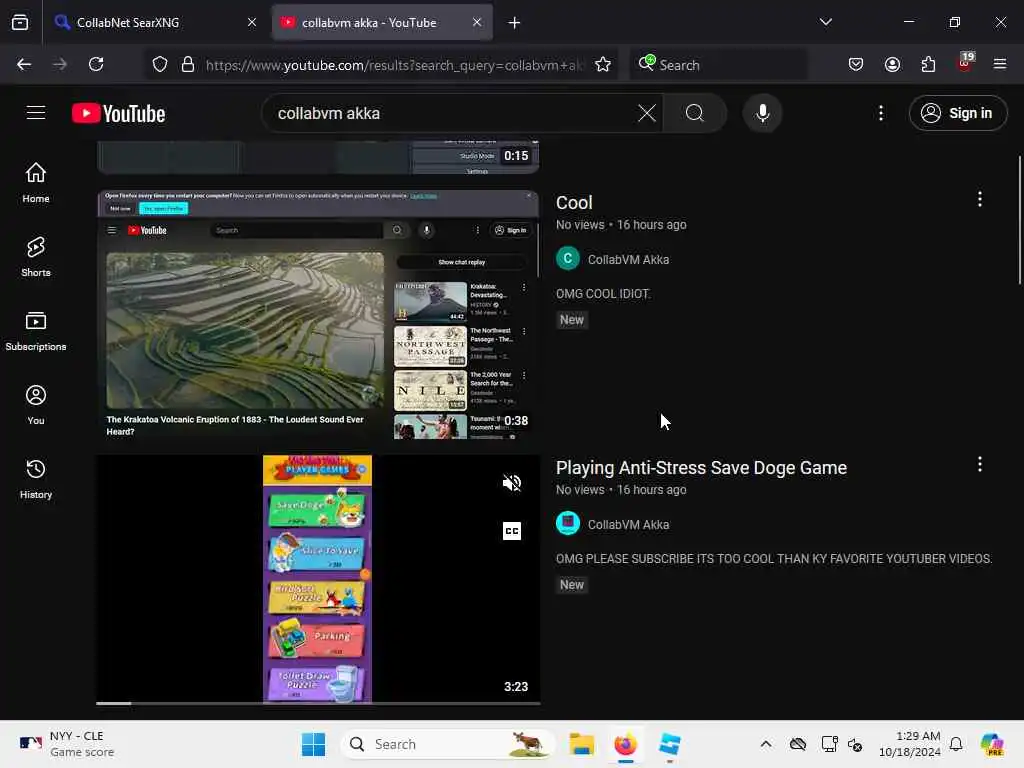Launch Copilot from the taskbar
This screenshot has width=1024, height=768.
click(991, 744)
